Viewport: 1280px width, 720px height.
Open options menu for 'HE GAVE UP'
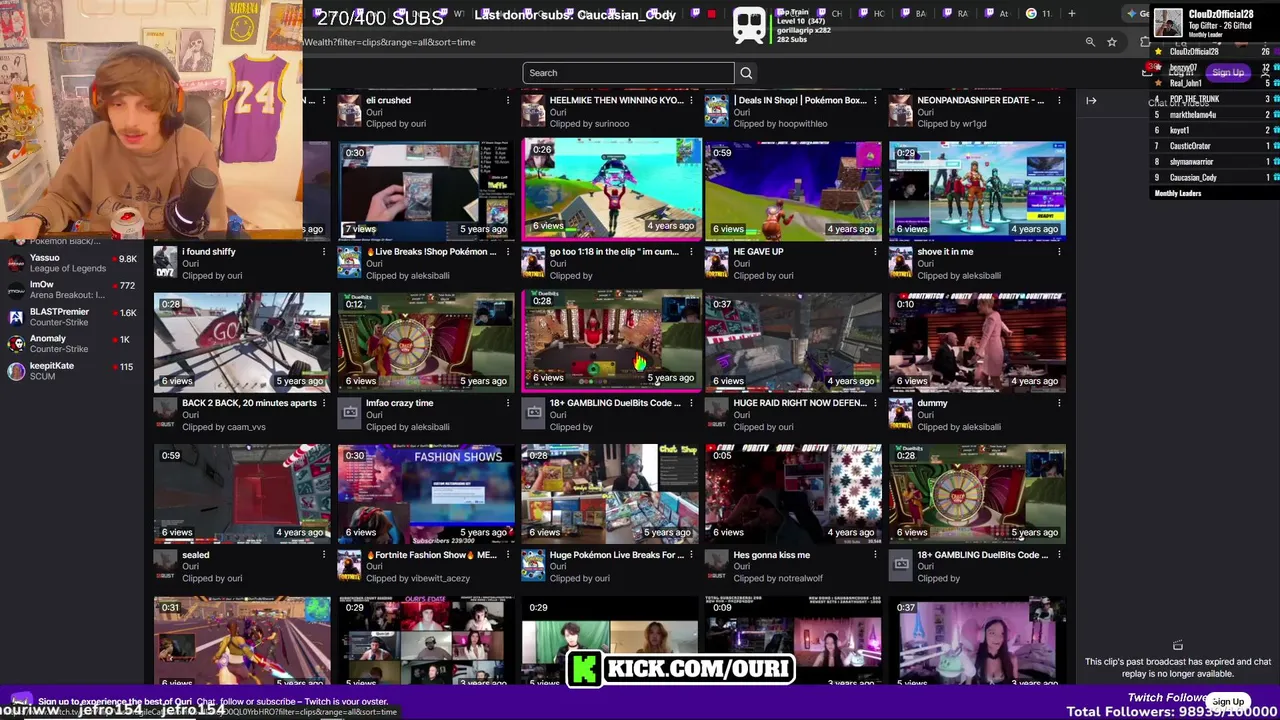[875, 252]
